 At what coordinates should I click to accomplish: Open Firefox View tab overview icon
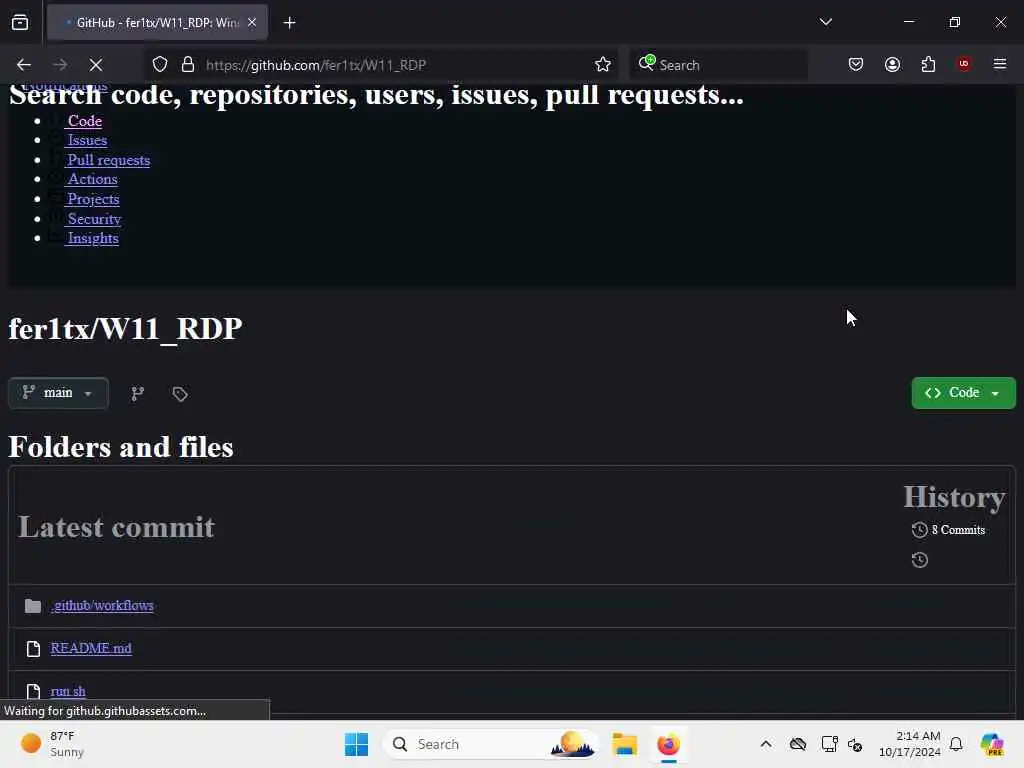(20, 22)
